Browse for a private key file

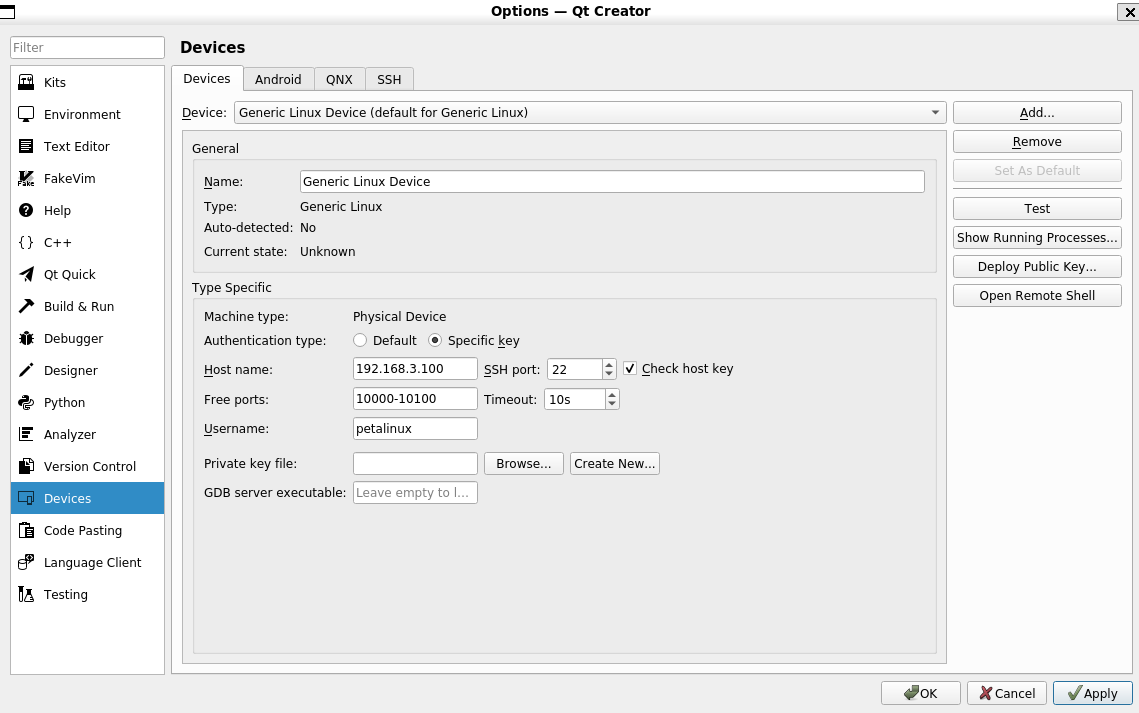point(524,463)
